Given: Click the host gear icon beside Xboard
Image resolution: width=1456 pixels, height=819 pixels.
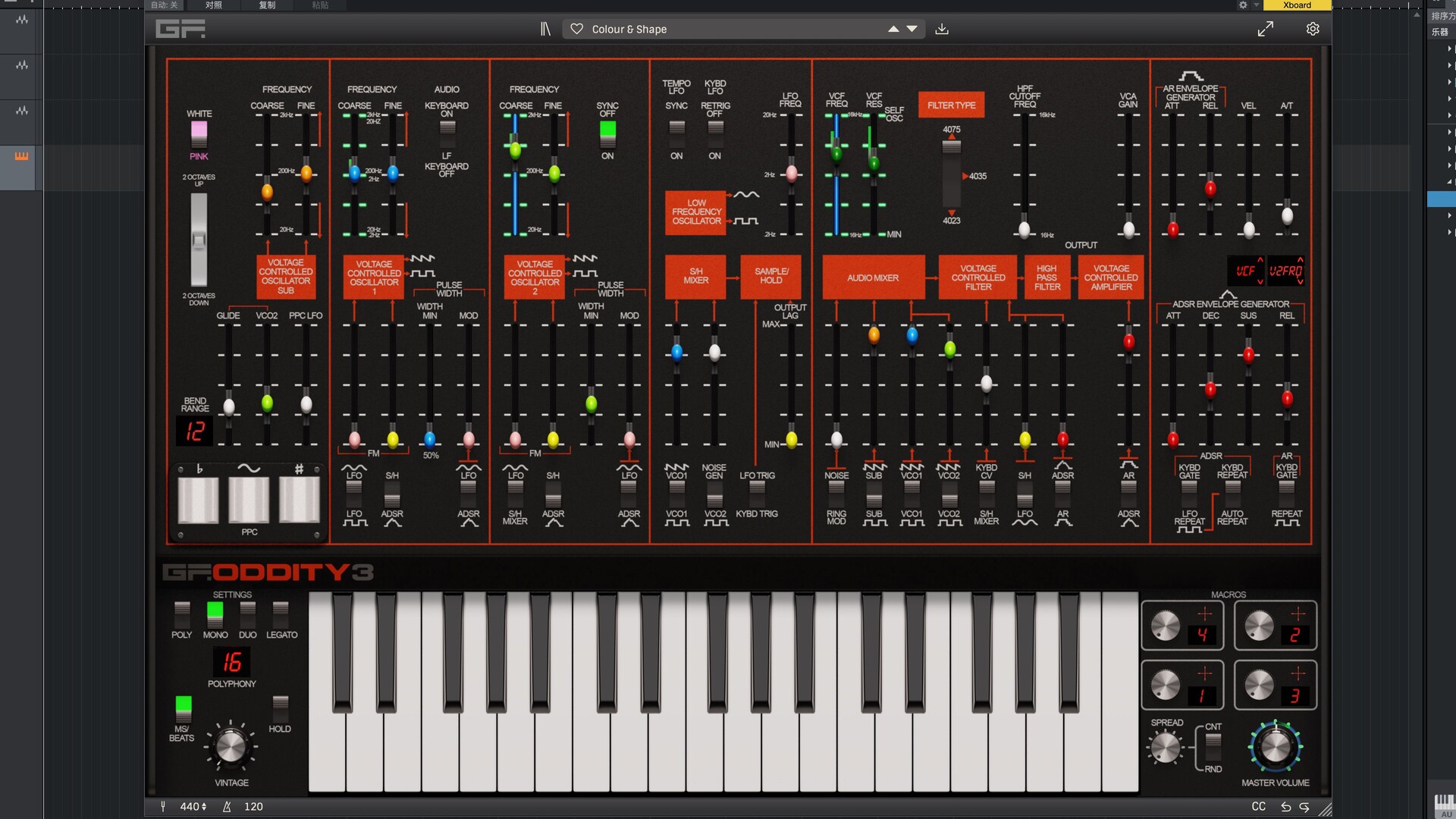Looking at the screenshot, I should [1242, 5].
